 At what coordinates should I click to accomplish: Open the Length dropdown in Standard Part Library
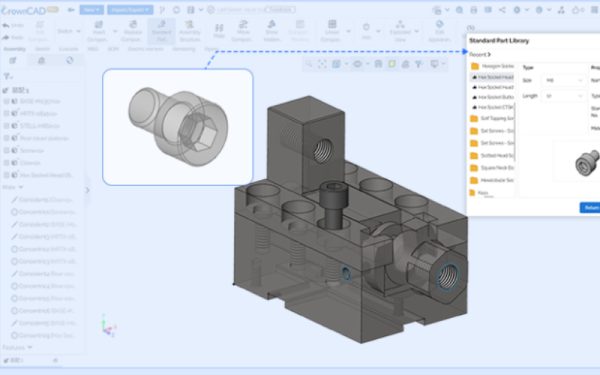point(564,96)
